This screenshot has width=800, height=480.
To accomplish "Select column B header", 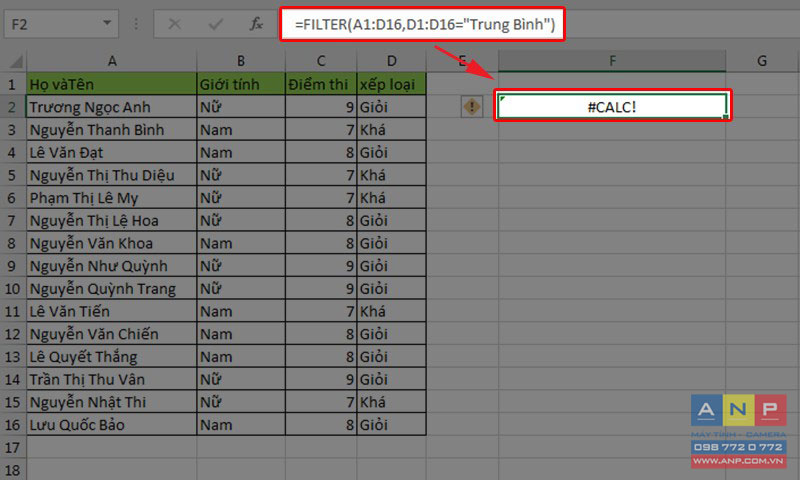I will 241,61.
